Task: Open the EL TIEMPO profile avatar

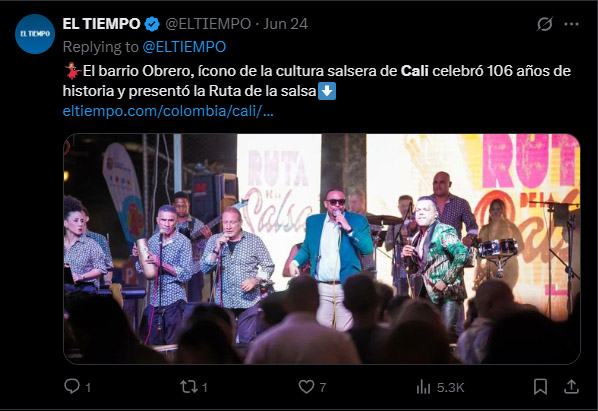Action: (x=35, y=34)
